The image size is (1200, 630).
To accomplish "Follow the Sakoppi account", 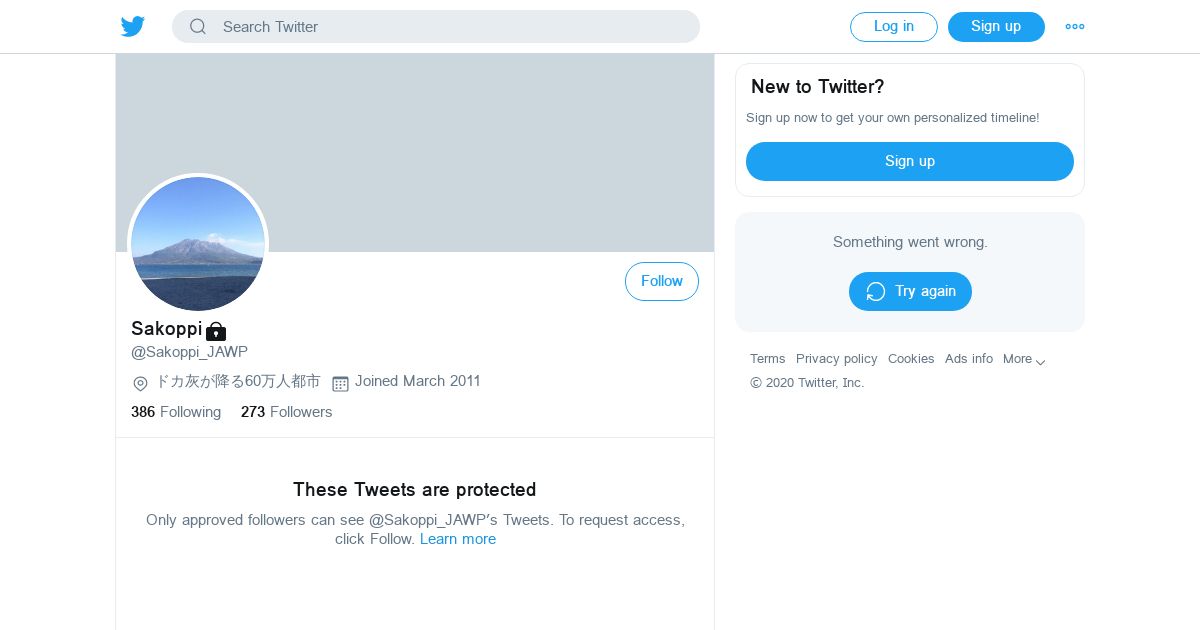I will [x=661, y=282].
